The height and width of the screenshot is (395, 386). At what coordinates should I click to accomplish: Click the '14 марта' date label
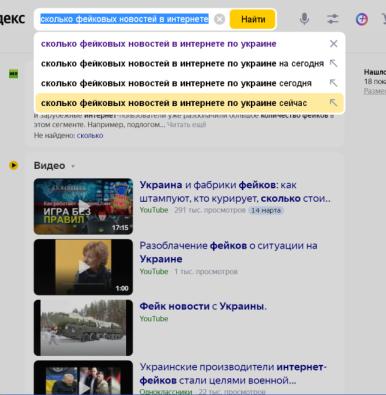pyautogui.click(x=266, y=210)
